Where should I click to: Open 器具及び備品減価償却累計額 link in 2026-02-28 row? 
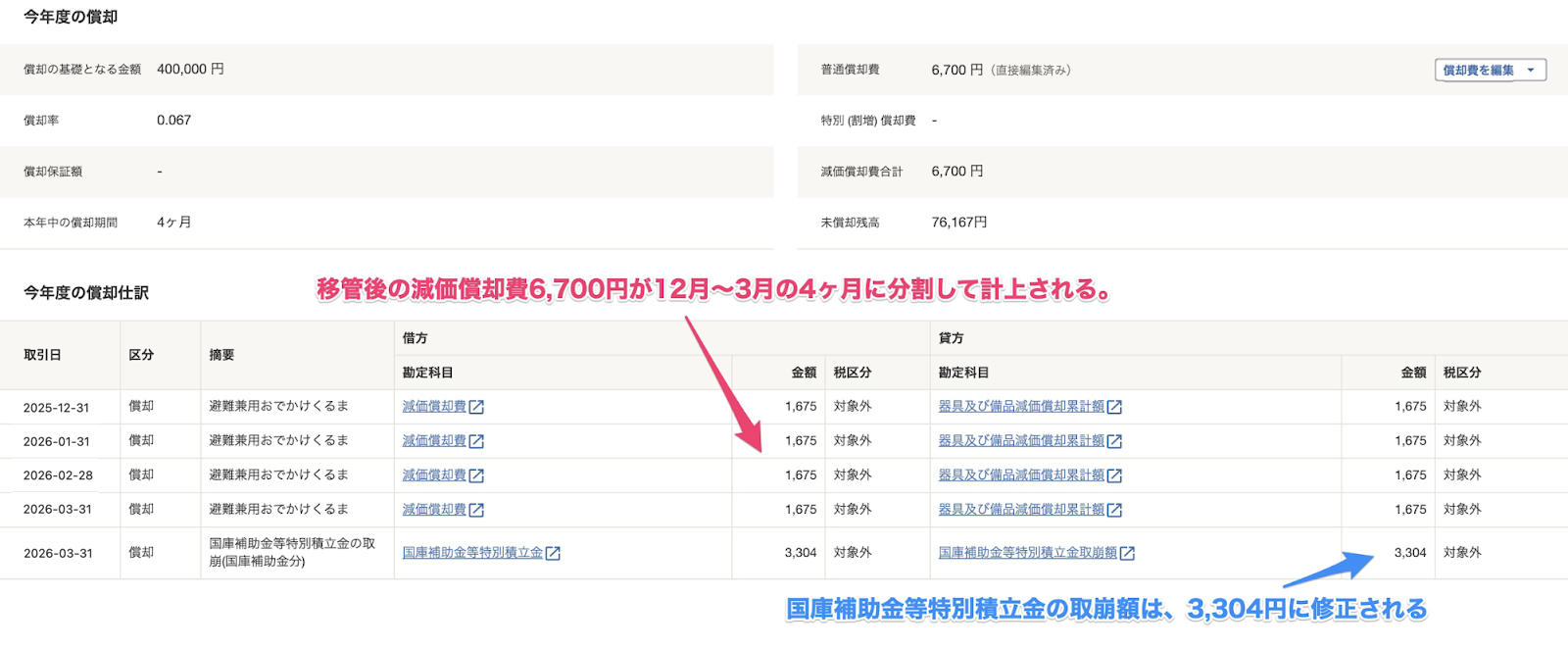(1021, 474)
